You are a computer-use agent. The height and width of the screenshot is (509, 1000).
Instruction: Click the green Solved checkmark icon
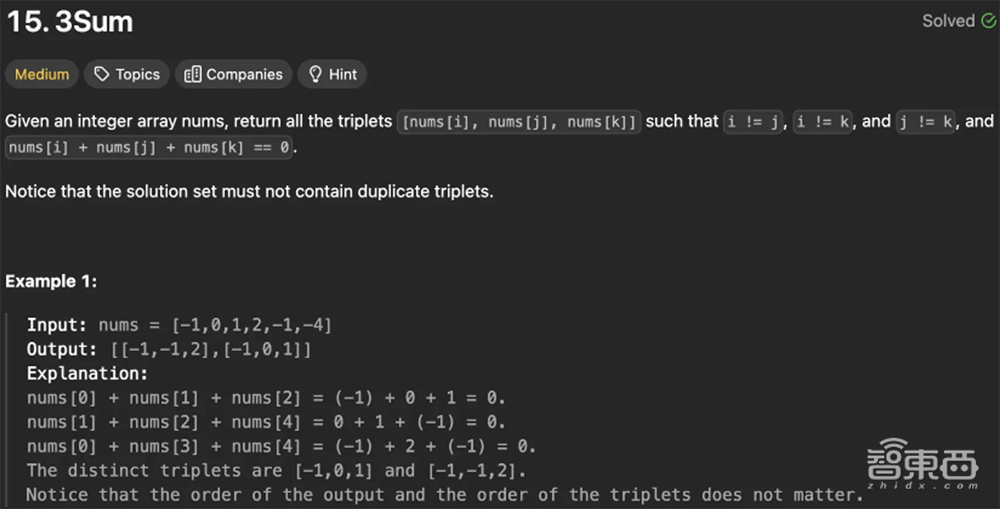(988, 21)
